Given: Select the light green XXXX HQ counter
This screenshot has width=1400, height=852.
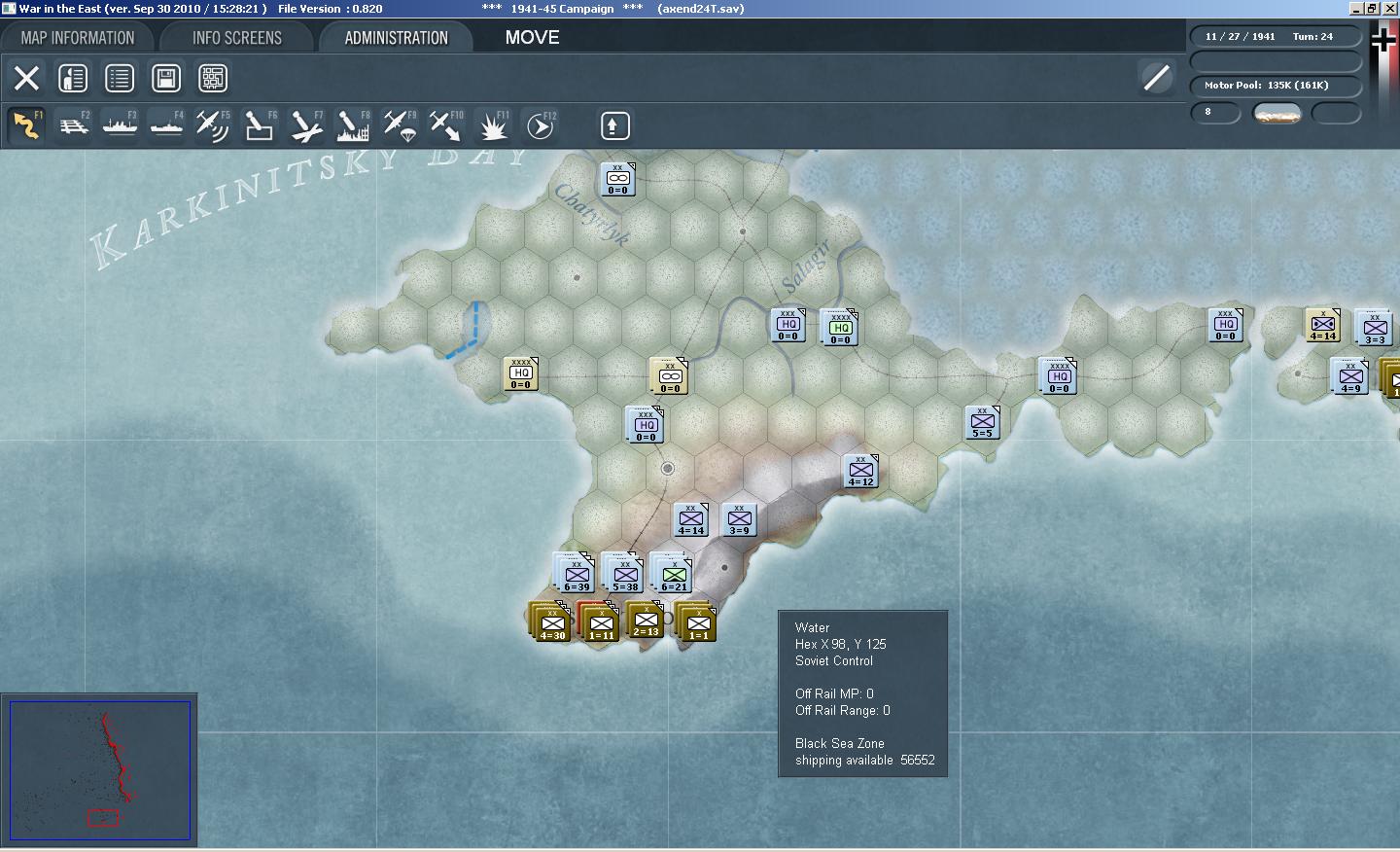Looking at the screenshot, I should click(841, 328).
